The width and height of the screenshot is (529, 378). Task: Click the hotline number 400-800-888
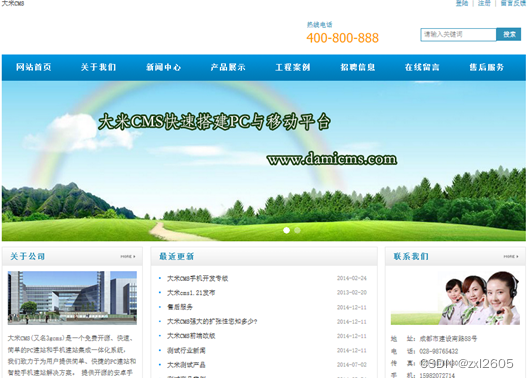(x=342, y=38)
